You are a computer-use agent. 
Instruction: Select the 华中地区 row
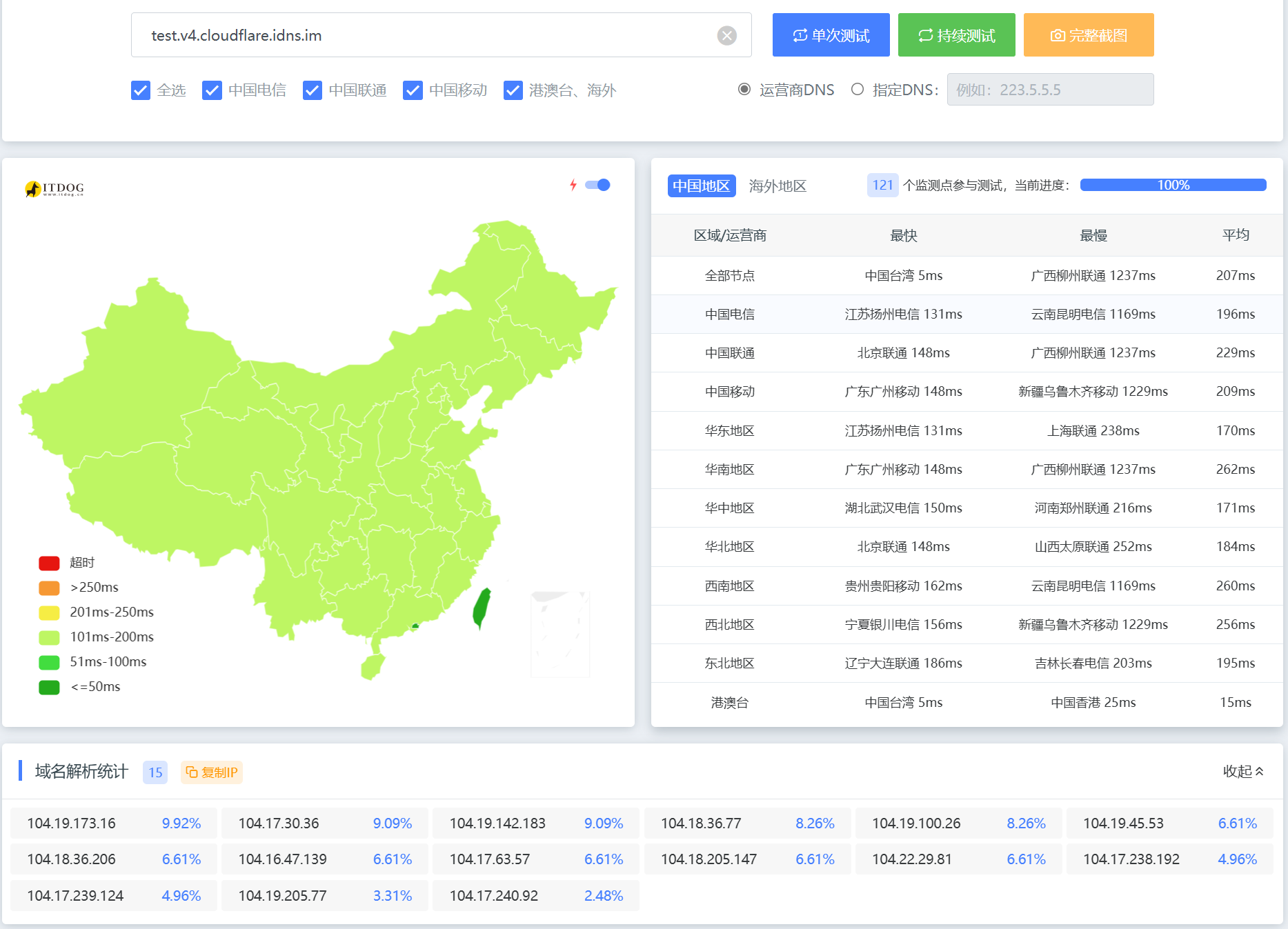point(967,508)
